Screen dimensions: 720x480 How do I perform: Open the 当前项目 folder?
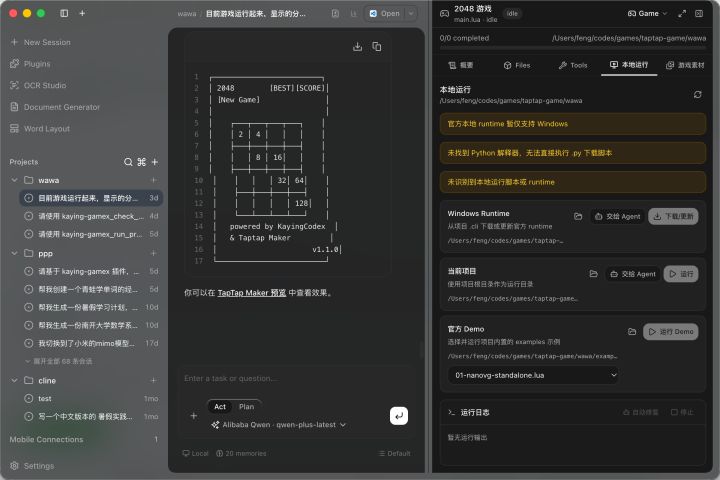[x=593, y=274]
